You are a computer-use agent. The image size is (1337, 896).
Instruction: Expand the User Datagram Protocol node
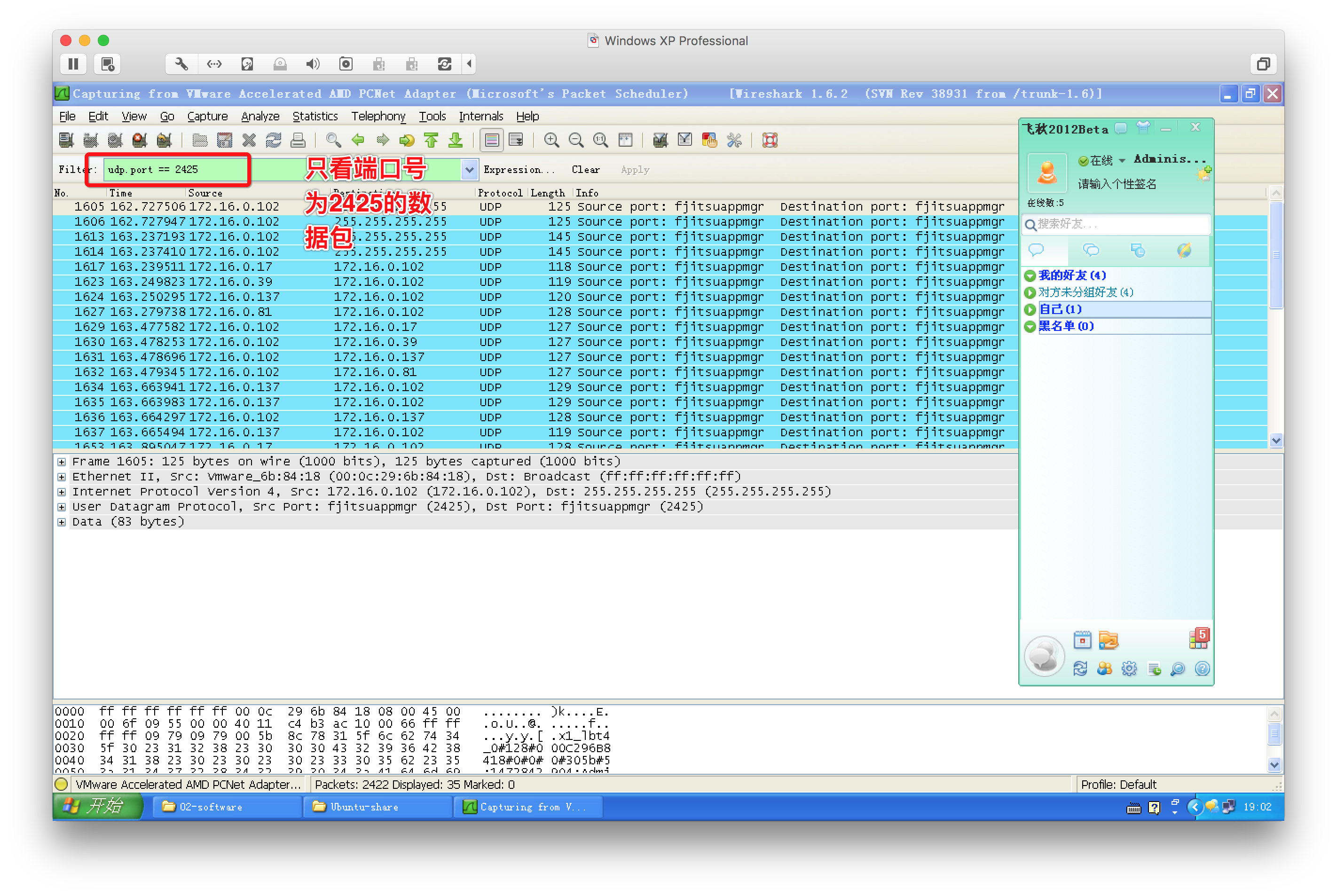(62, 507)
